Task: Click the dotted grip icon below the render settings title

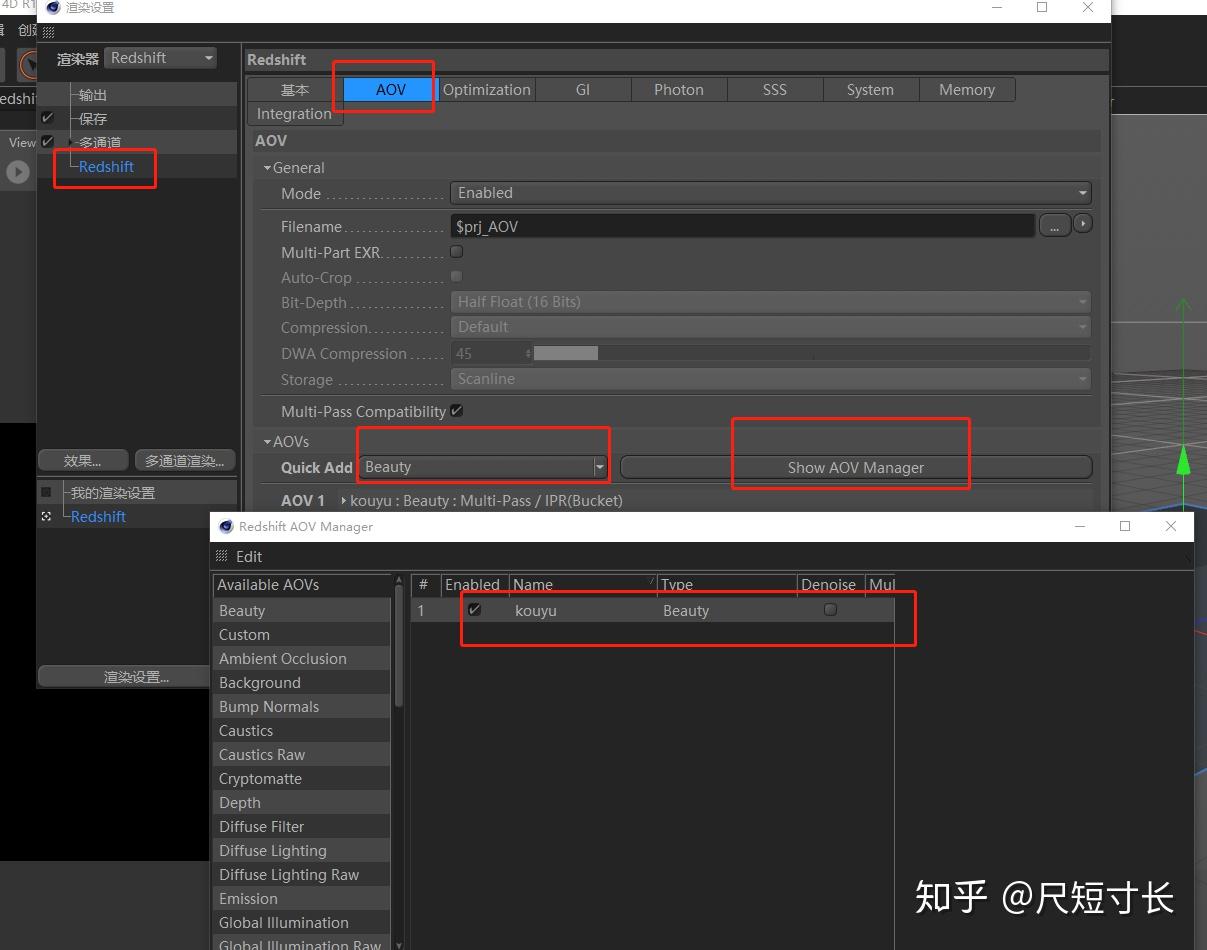Action: click(x=48, y=31)
